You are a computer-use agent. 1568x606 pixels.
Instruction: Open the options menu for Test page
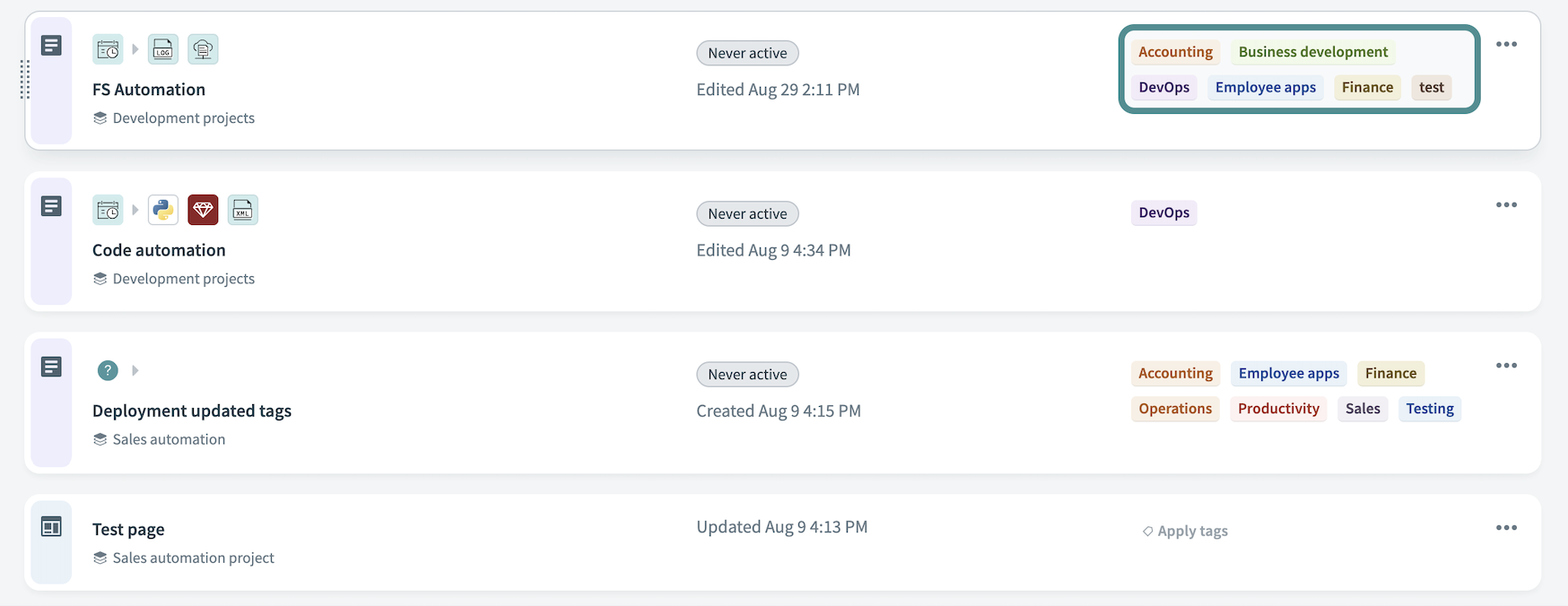coord(1506,527)
